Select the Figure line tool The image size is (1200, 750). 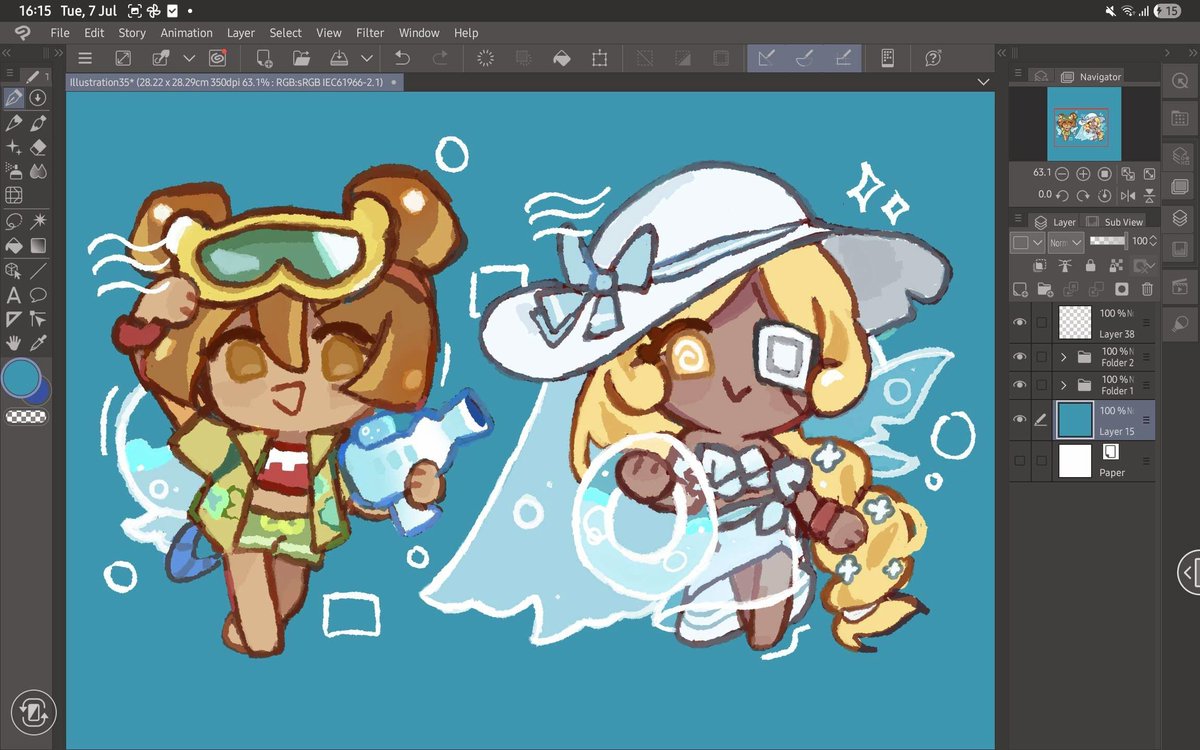[38, 270]
